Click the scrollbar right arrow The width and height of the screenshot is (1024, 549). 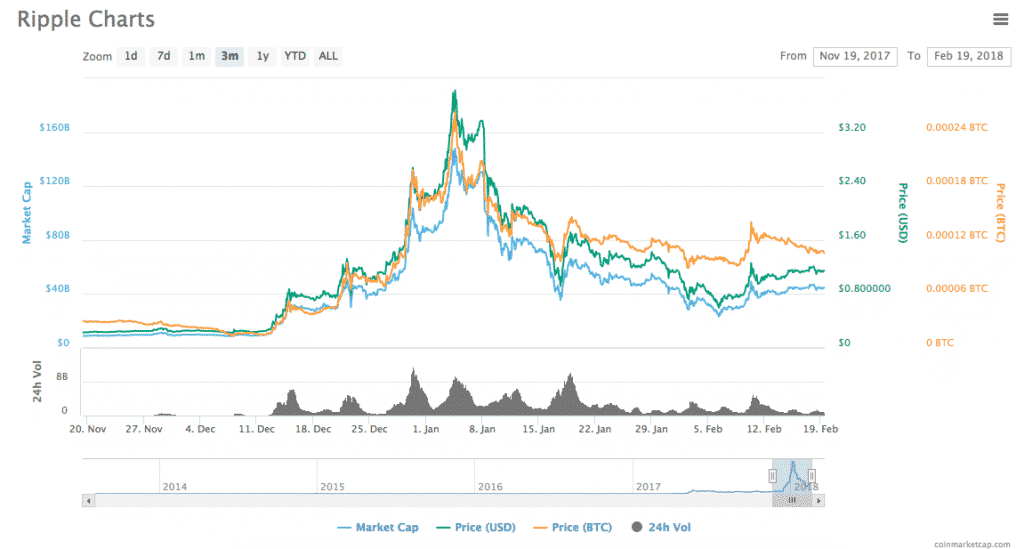coord(820,499)
